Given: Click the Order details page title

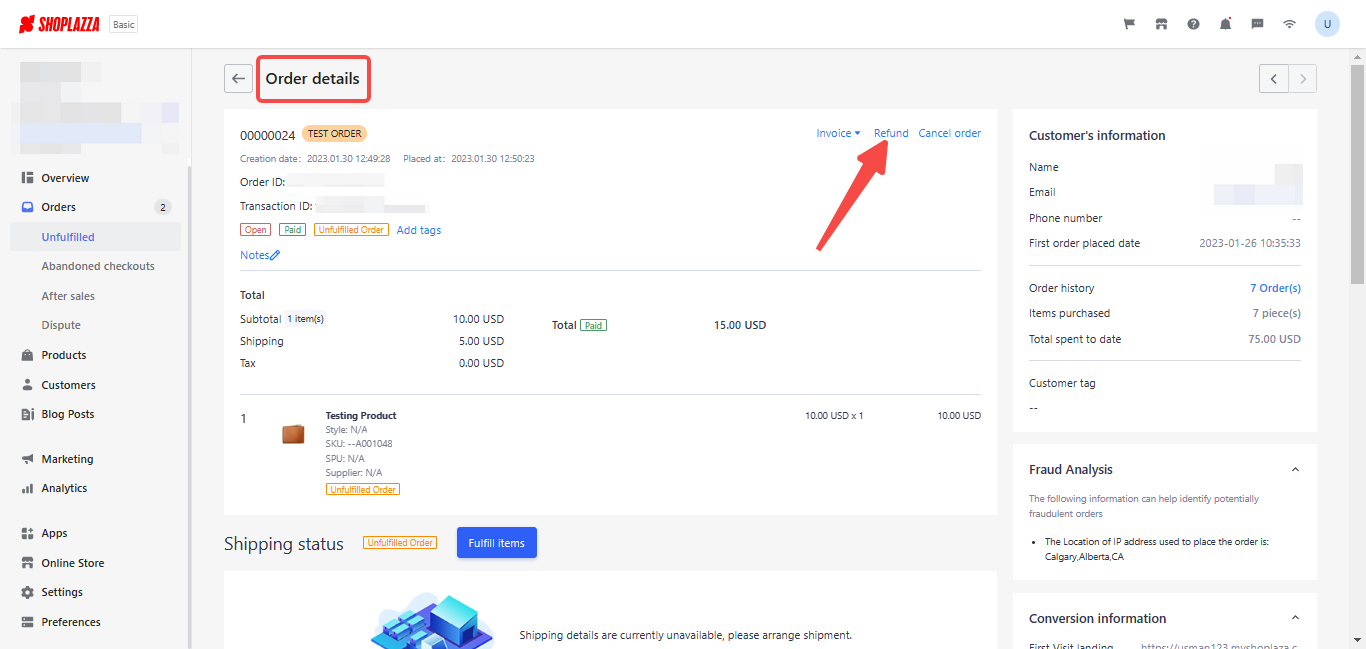Looking at the screenshot, I should point(312,79).
